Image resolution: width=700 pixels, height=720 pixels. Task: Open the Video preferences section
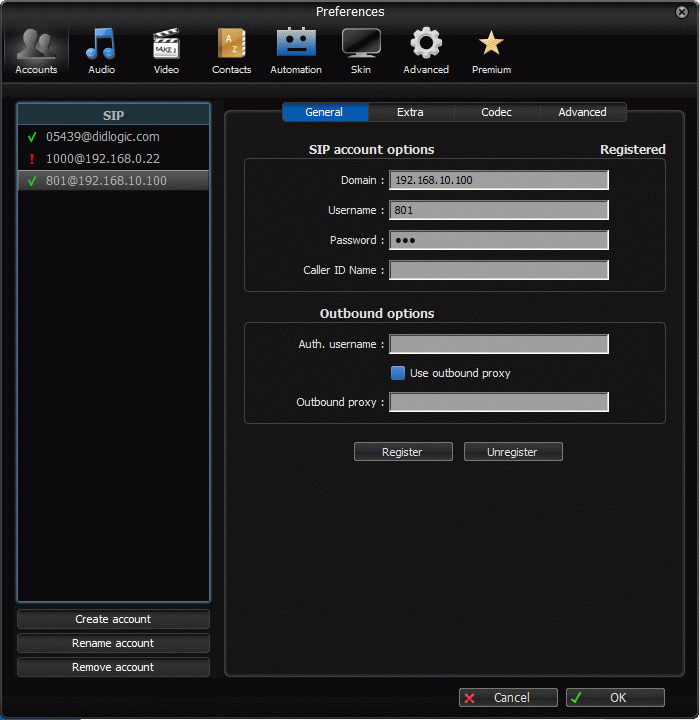coord(166,51)
